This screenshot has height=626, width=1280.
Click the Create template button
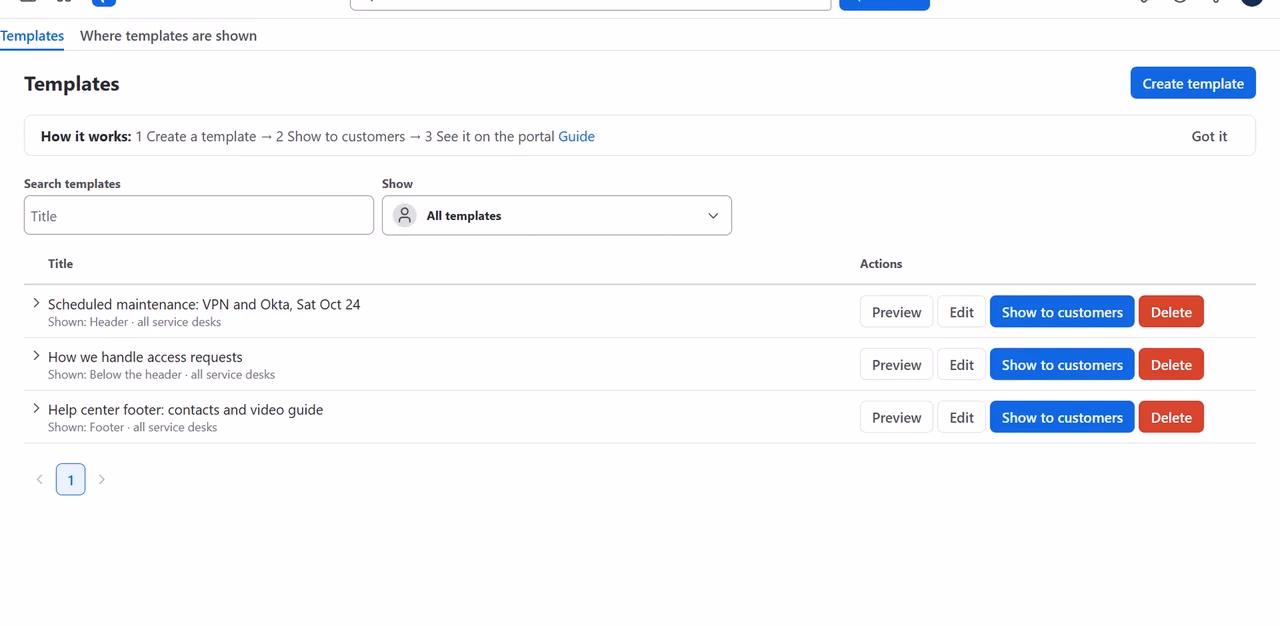1193,83
